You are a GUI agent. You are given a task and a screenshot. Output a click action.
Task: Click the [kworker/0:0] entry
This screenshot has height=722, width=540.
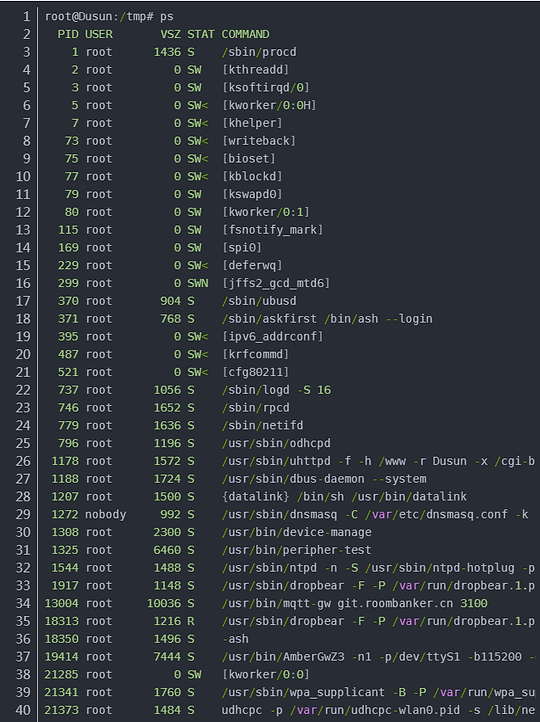(x=266, y=675)
